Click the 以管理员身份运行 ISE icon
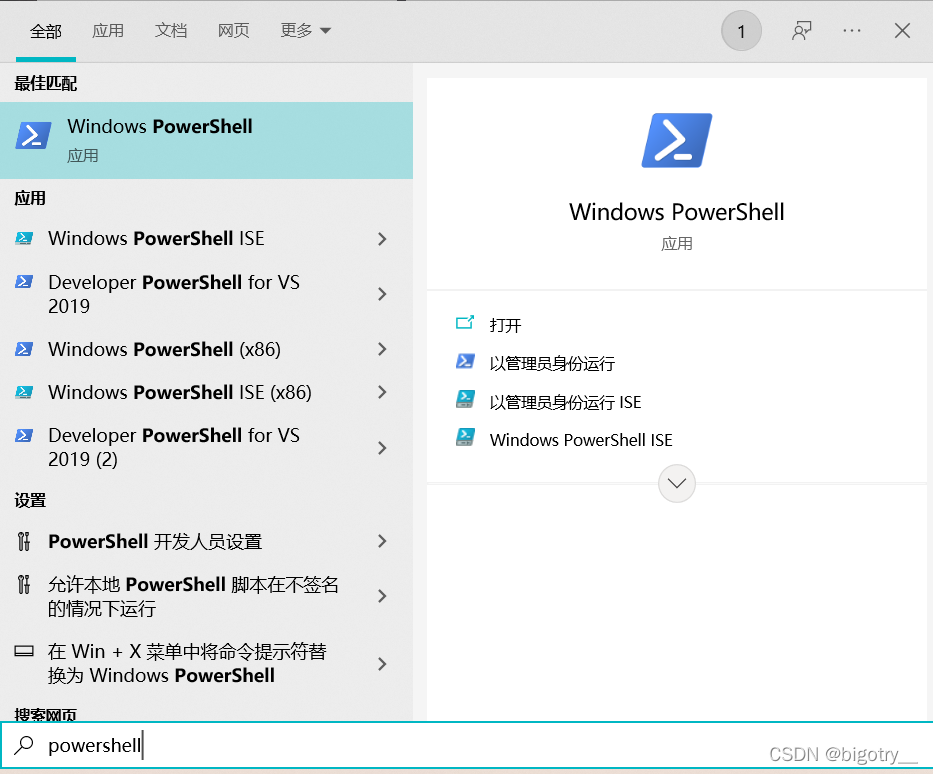This screenshot has height=774, width=933. (465, 399)
